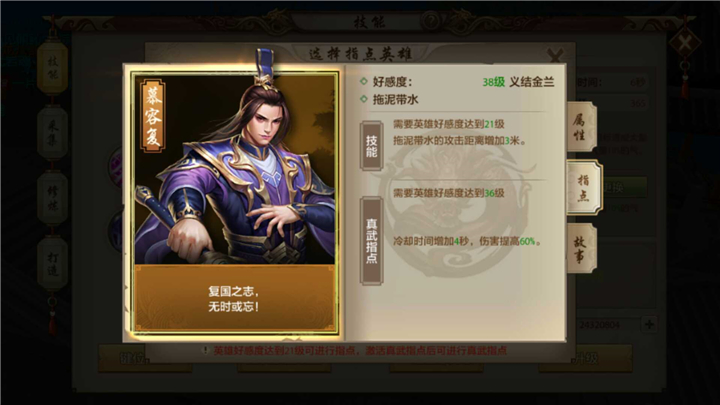Select the 打造 lantern on the left

click(x=52, y=264)
